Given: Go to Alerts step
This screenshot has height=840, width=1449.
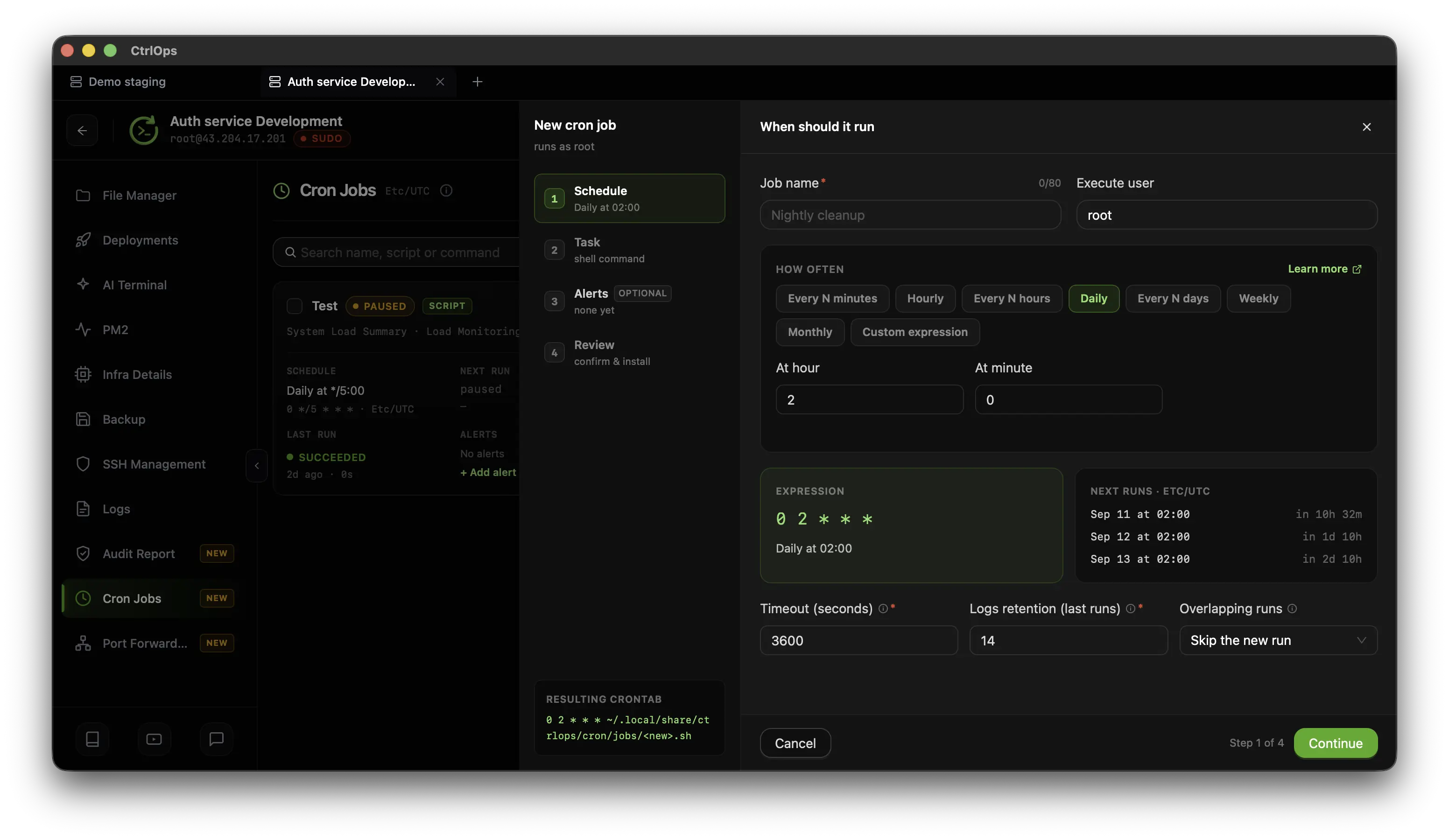Looking at the screenshot, I should (630, 301).
